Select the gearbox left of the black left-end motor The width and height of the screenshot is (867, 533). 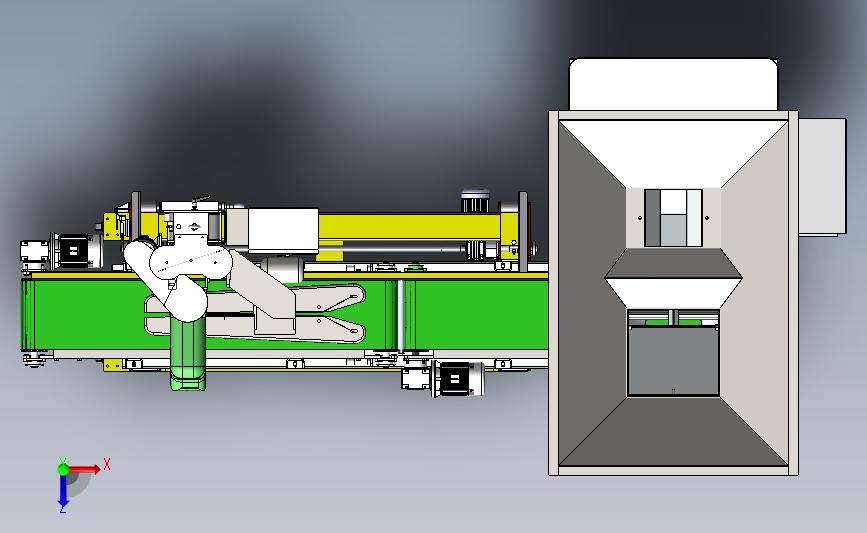pyautogui.click(x=36, y=253)
